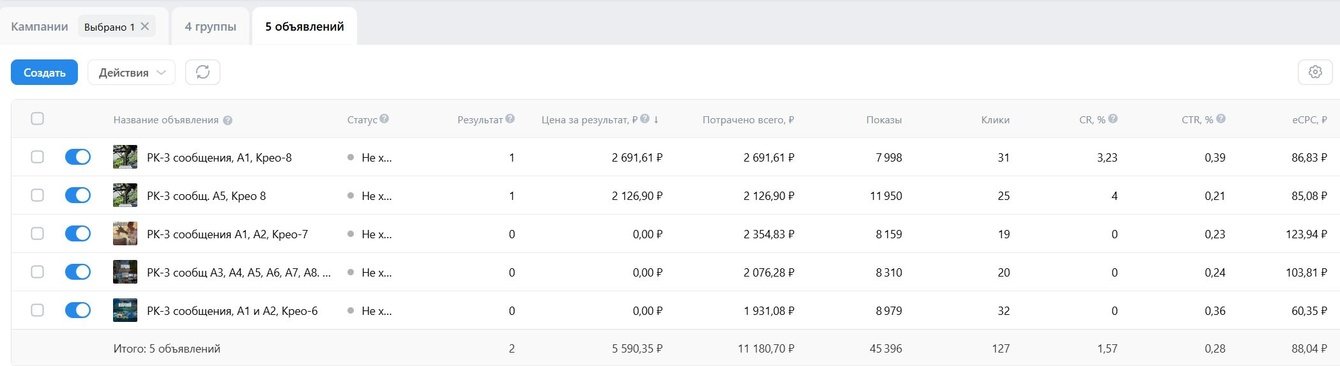Check the box for 'РК-3 сообщ. А5, Крео 8'
This screenshot has height=366, width=1340.
pyautogui.click(x=37, y=195)
